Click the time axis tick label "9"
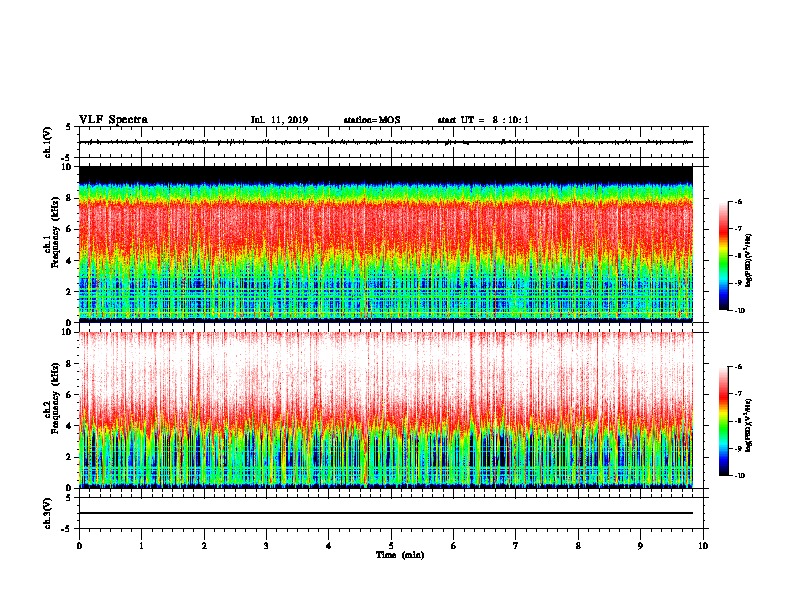 (640, 546)
